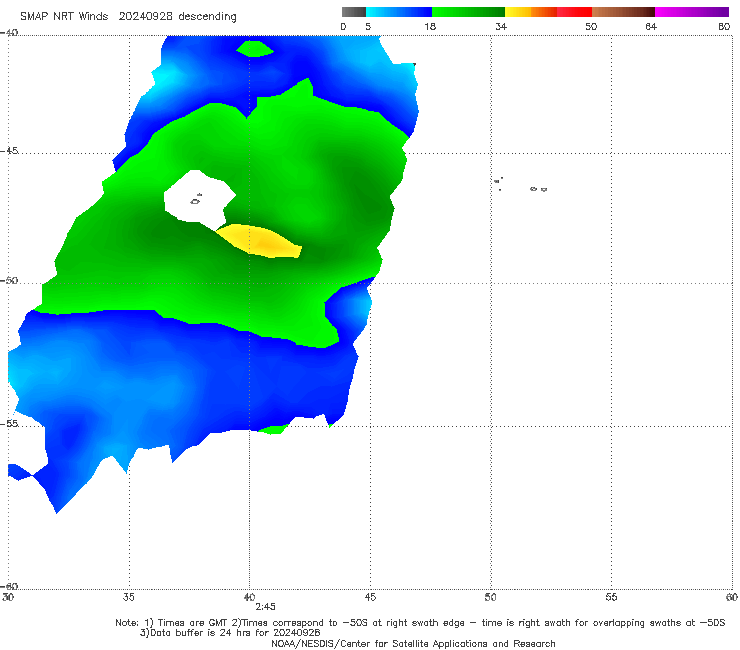Click the yellow-orange segment of color bar

530,12
